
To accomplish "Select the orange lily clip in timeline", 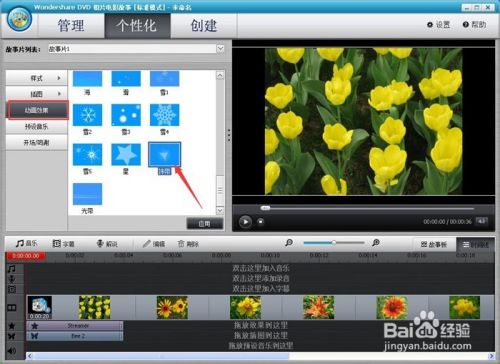I will point(319,307).
